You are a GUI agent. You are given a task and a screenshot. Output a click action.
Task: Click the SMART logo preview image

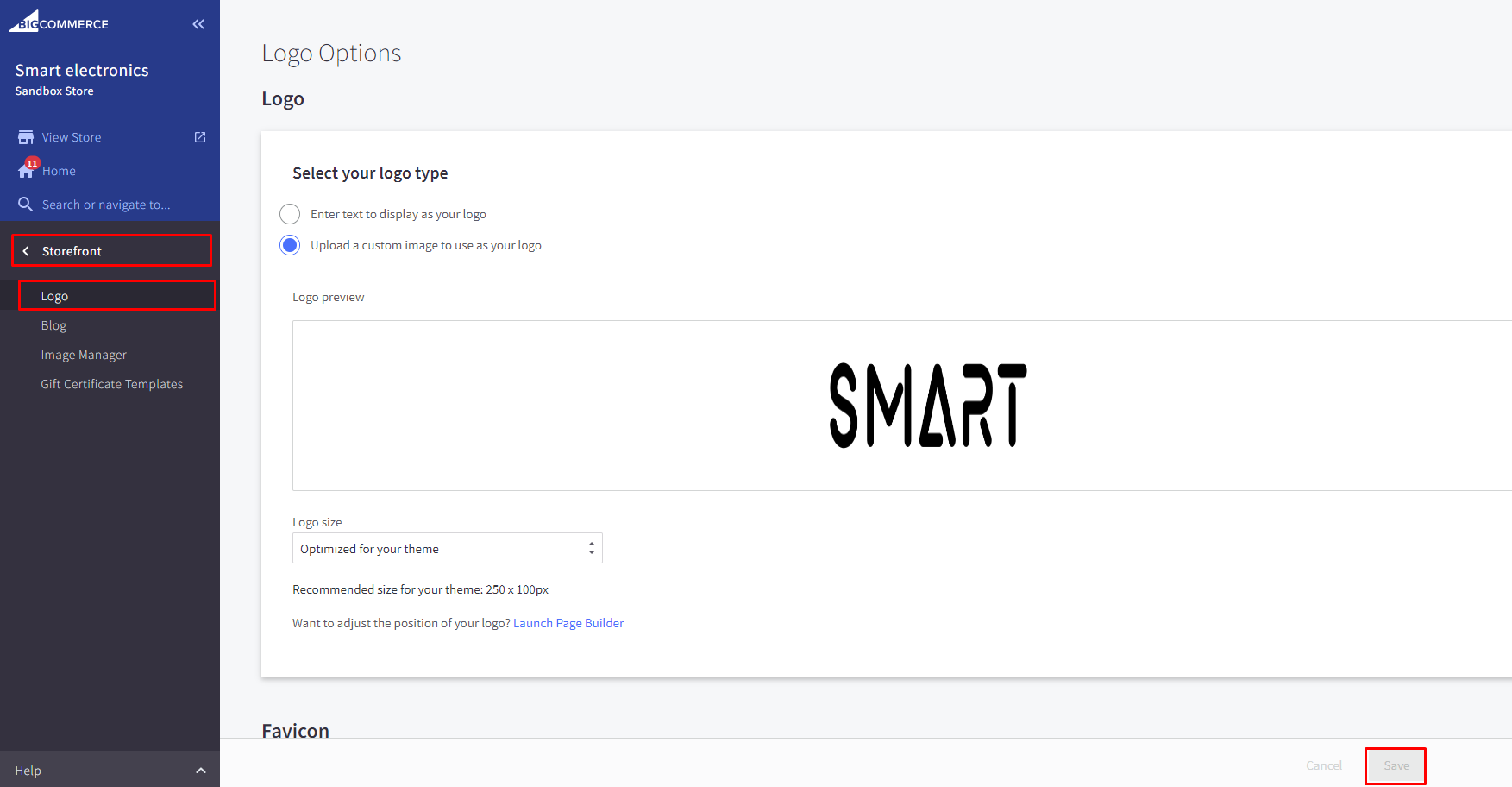(928, 406)
